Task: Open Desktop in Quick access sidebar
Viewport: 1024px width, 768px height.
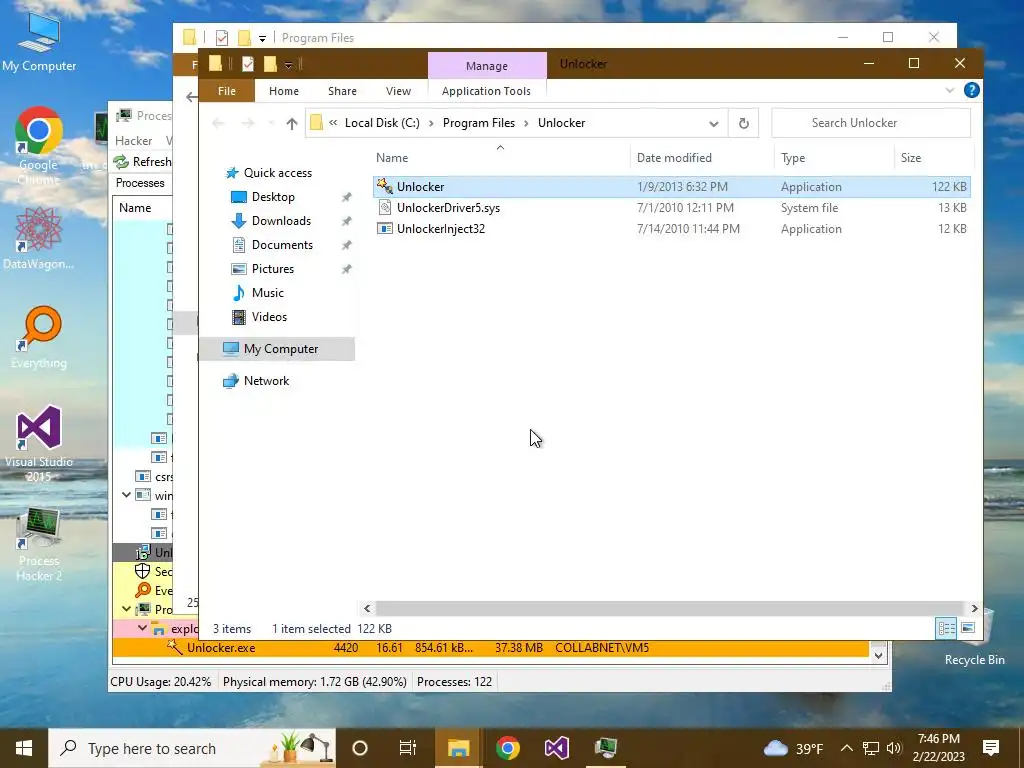Action: [273, 197]
